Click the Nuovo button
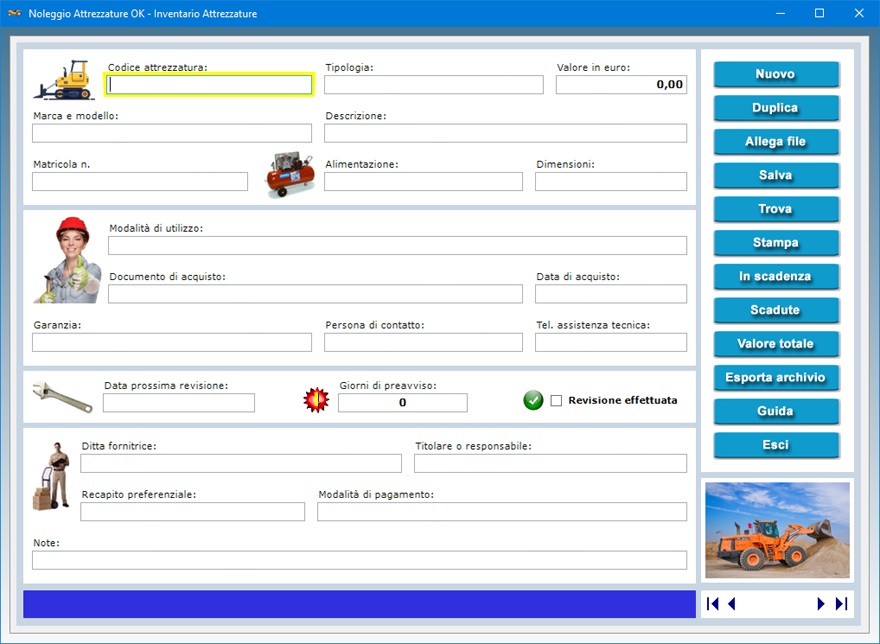880x644 pixels. [776, 74]
